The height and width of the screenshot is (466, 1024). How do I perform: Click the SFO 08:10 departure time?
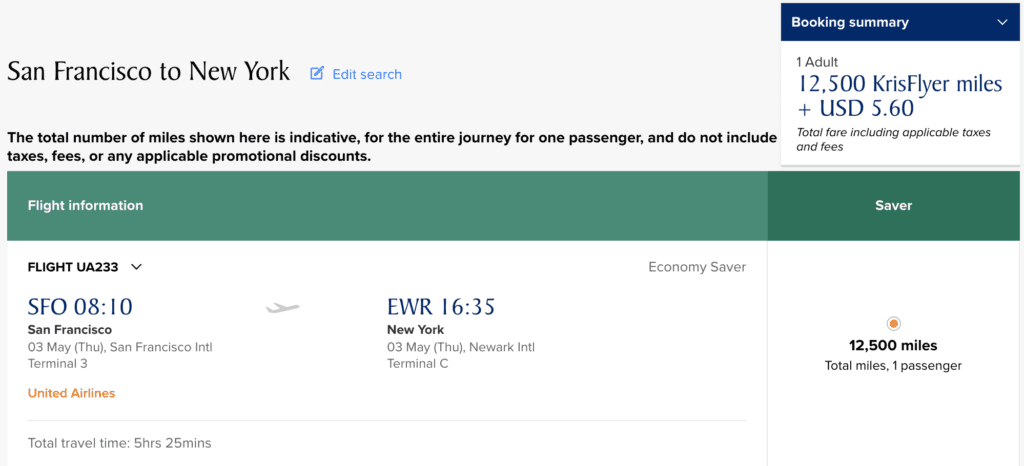(80, 307)
